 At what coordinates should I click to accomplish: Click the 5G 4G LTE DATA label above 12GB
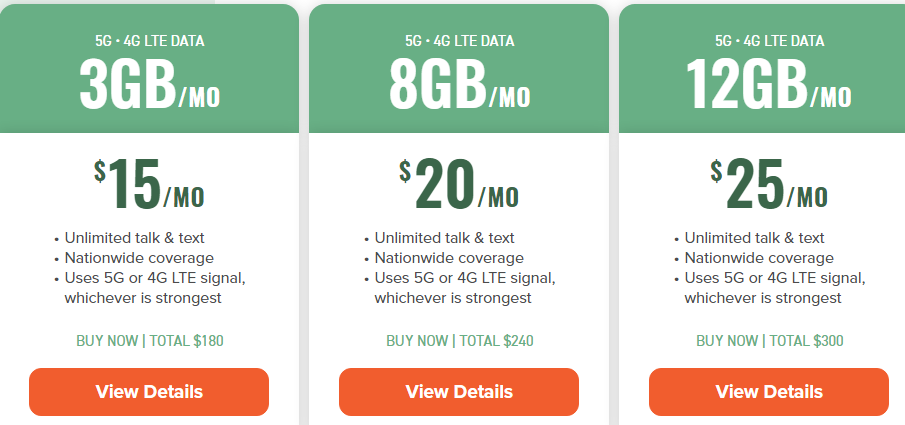tap(769, 41)
